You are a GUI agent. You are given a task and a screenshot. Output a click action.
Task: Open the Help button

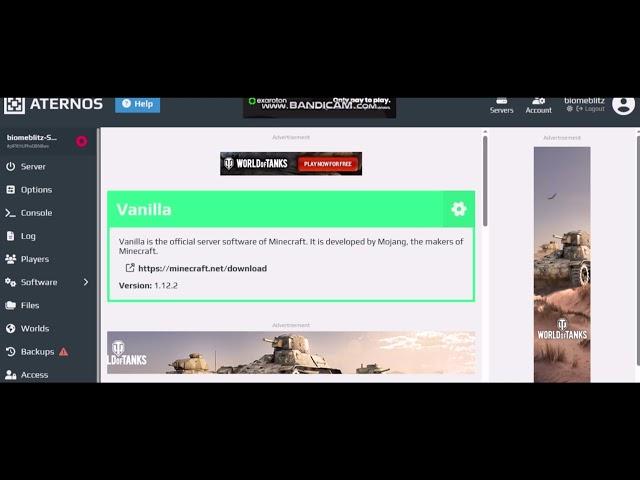pos(138,104)
